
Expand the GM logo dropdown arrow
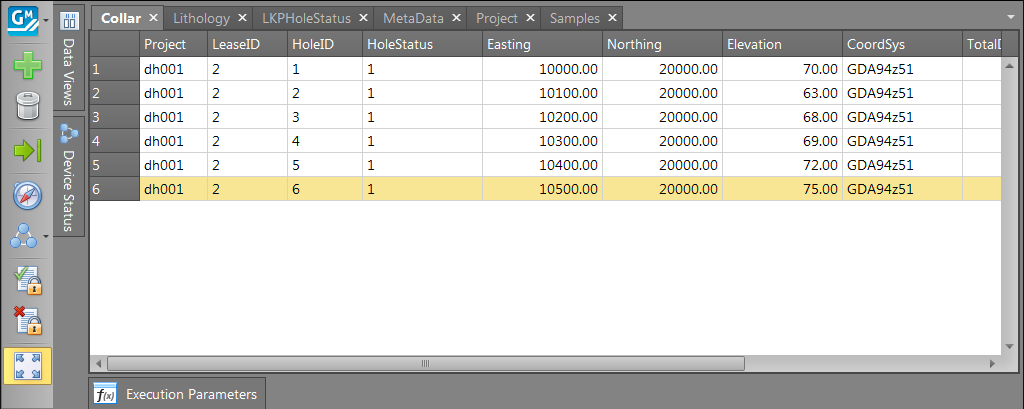coord(46,20)
